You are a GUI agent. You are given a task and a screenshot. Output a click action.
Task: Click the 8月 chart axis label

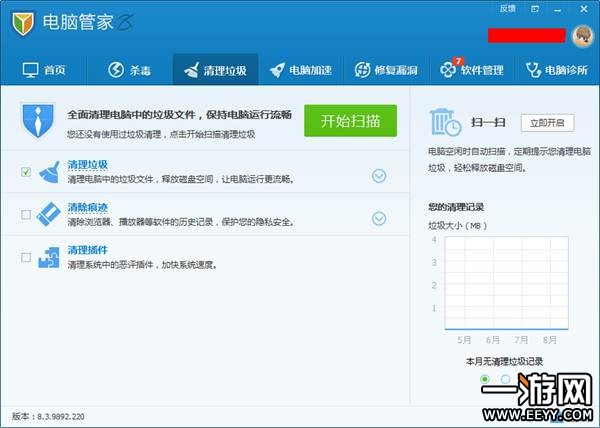[x=549, y=340]
